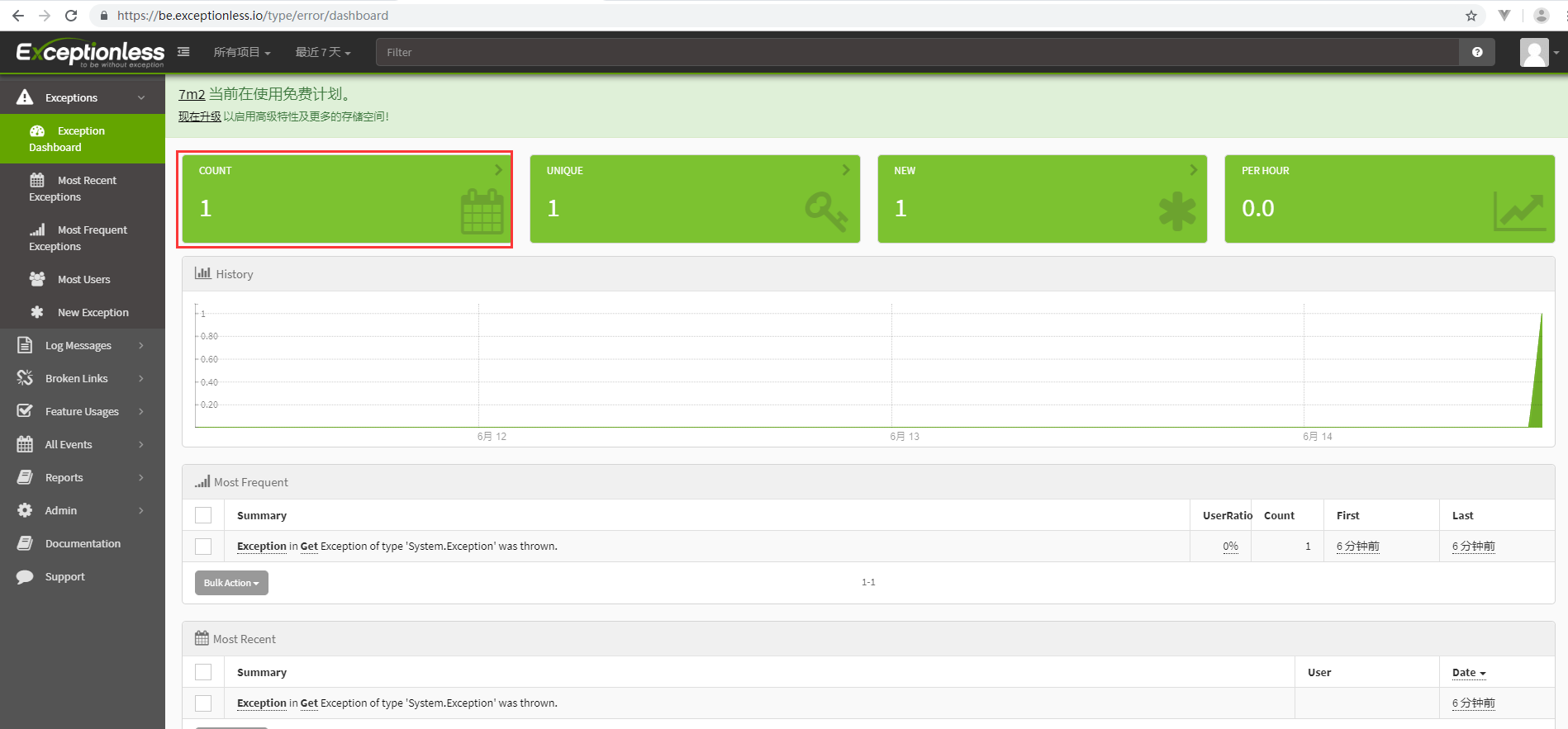The width and height of the screenshot is (1568, 729).
Task: Check the Most Frequent select-all checkbox
Action: (203, 515)
